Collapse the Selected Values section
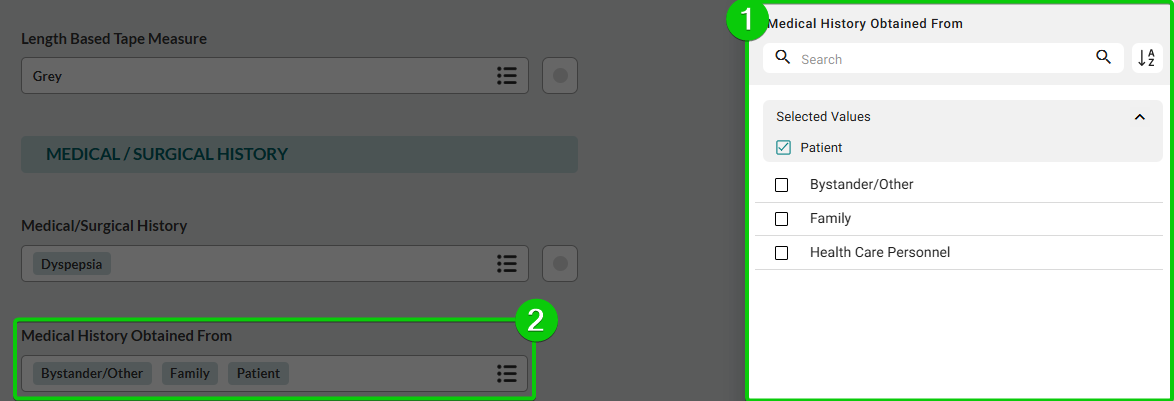Screen dimensions: 1174x401 1140,117
